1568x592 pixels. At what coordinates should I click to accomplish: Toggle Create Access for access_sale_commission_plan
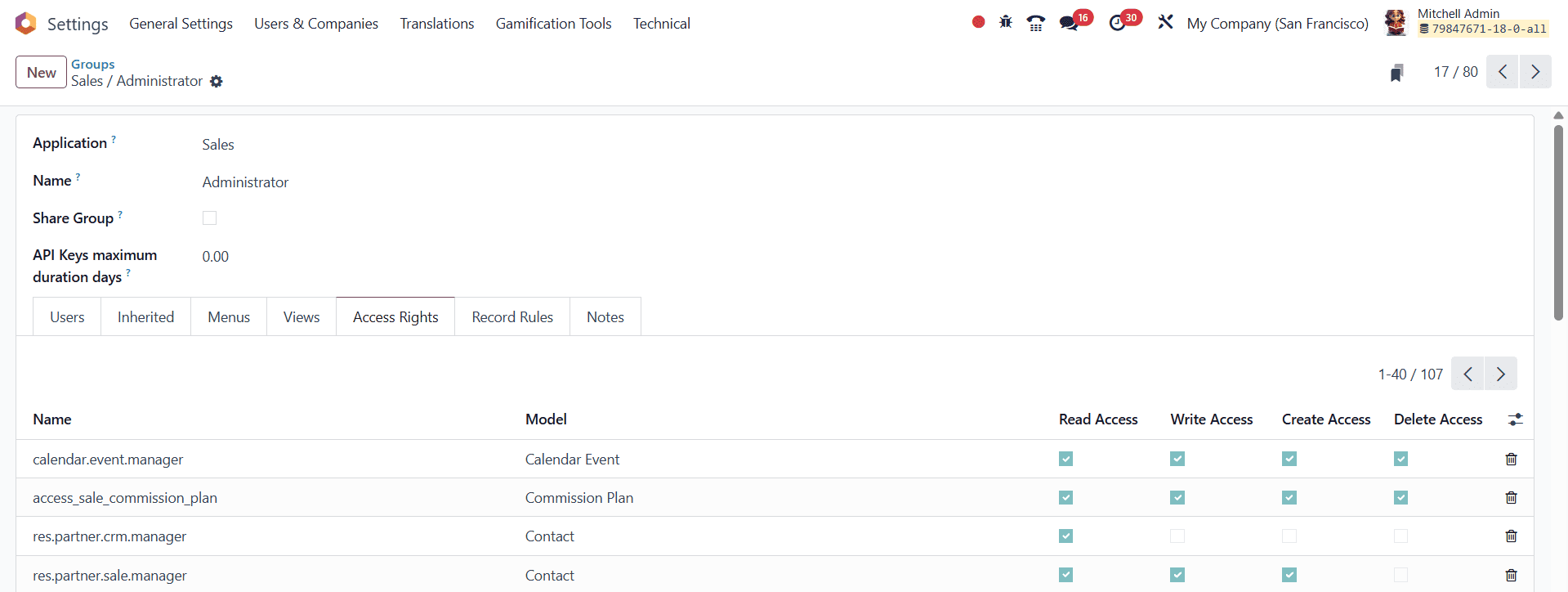(x=1289, y=497)
